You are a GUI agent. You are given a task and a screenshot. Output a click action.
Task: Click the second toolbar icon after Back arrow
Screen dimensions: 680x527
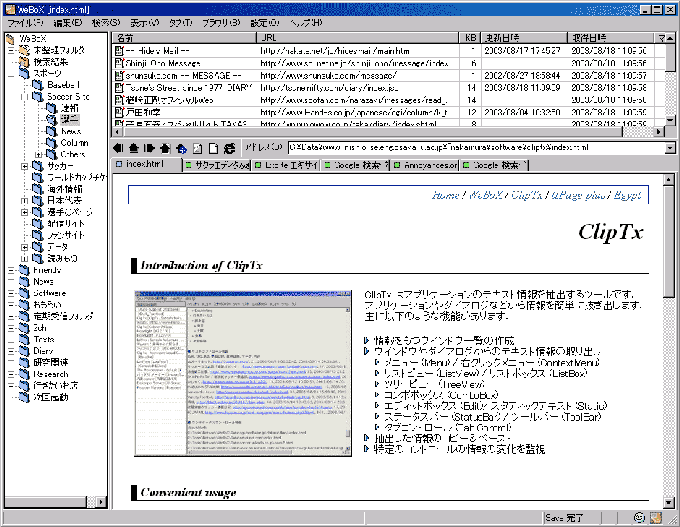coord(134,148)
